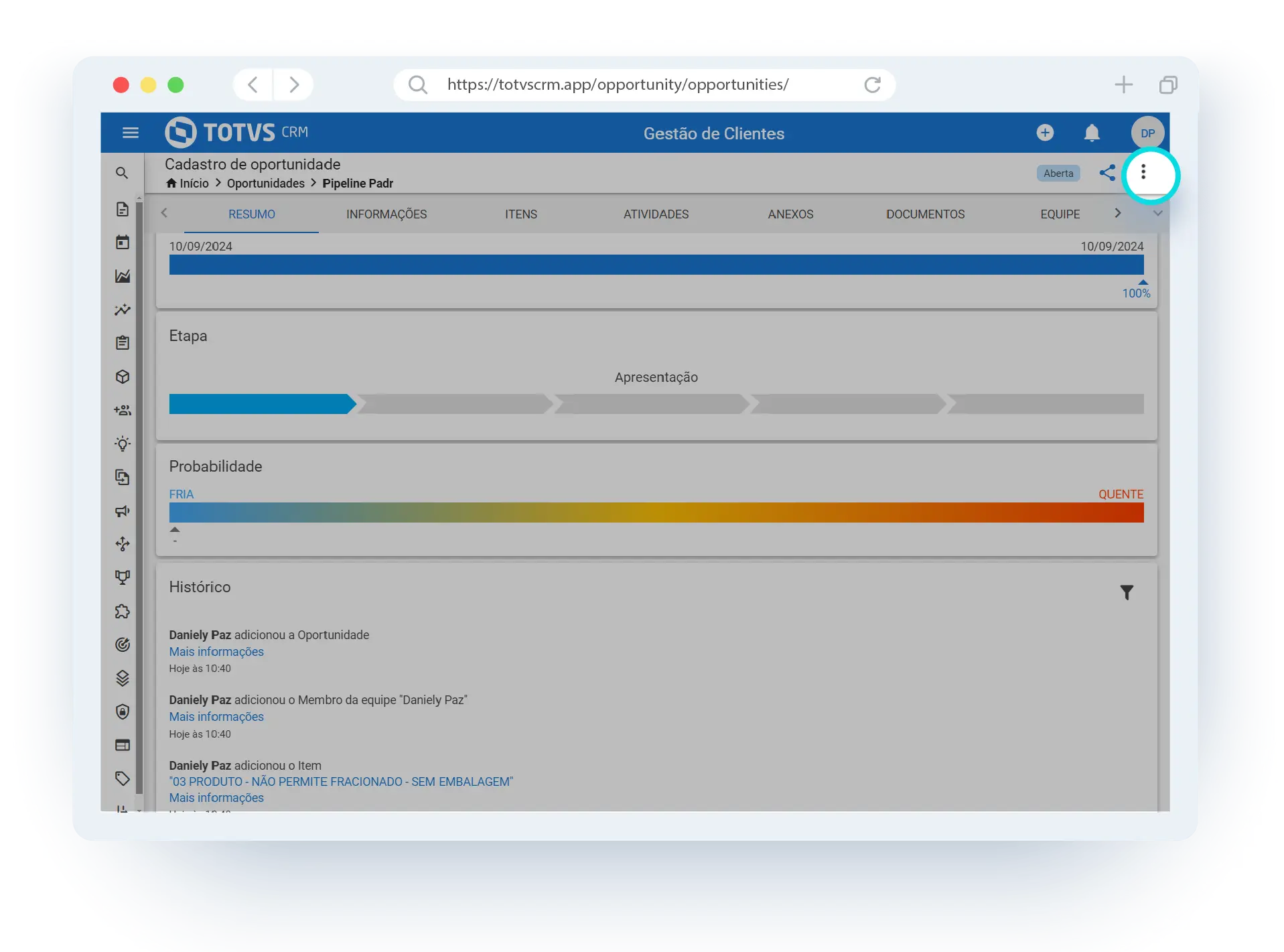Click the add (plus) icon in header
The image size is (1284, 952).
pos(1045,133)
